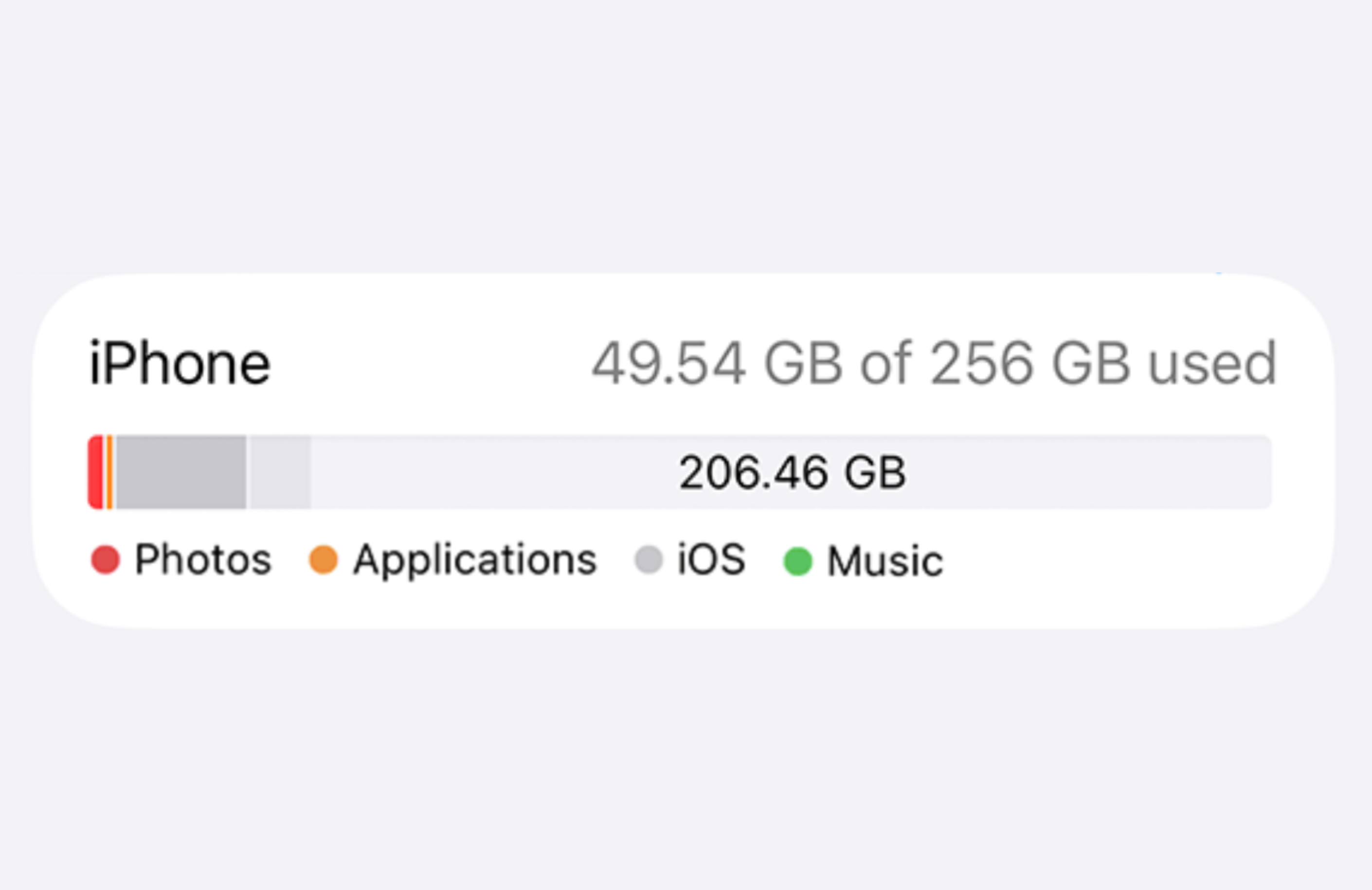The height and width of the screenshot is (890, 1372).
Task: Select the Photos legend label
Action: pyautogui.click(x=203, y=560)
